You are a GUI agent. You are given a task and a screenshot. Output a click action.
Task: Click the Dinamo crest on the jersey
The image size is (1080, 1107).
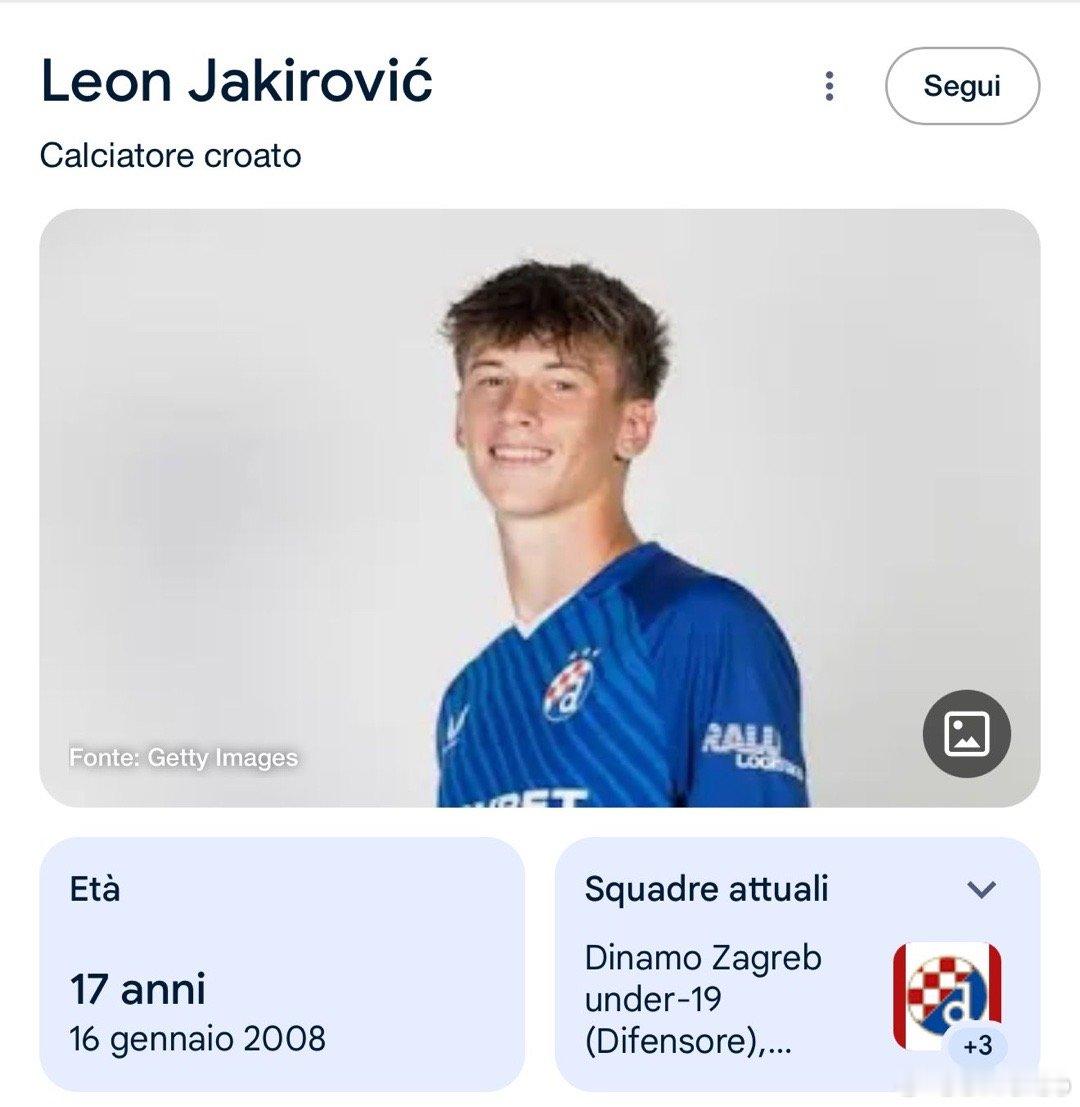(570, 688)
